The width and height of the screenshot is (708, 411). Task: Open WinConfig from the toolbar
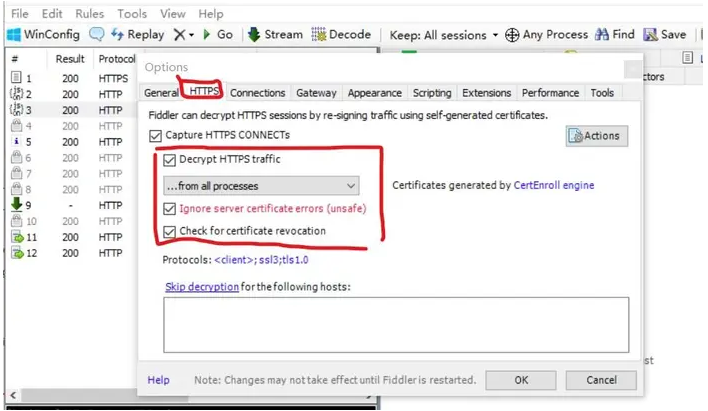tap(43, 34)
